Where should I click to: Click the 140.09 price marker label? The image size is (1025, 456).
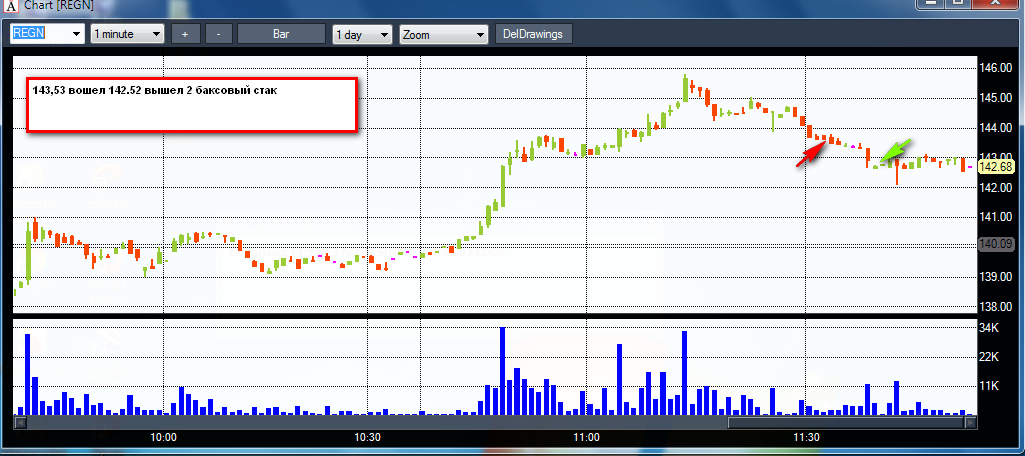click(996, 244)
